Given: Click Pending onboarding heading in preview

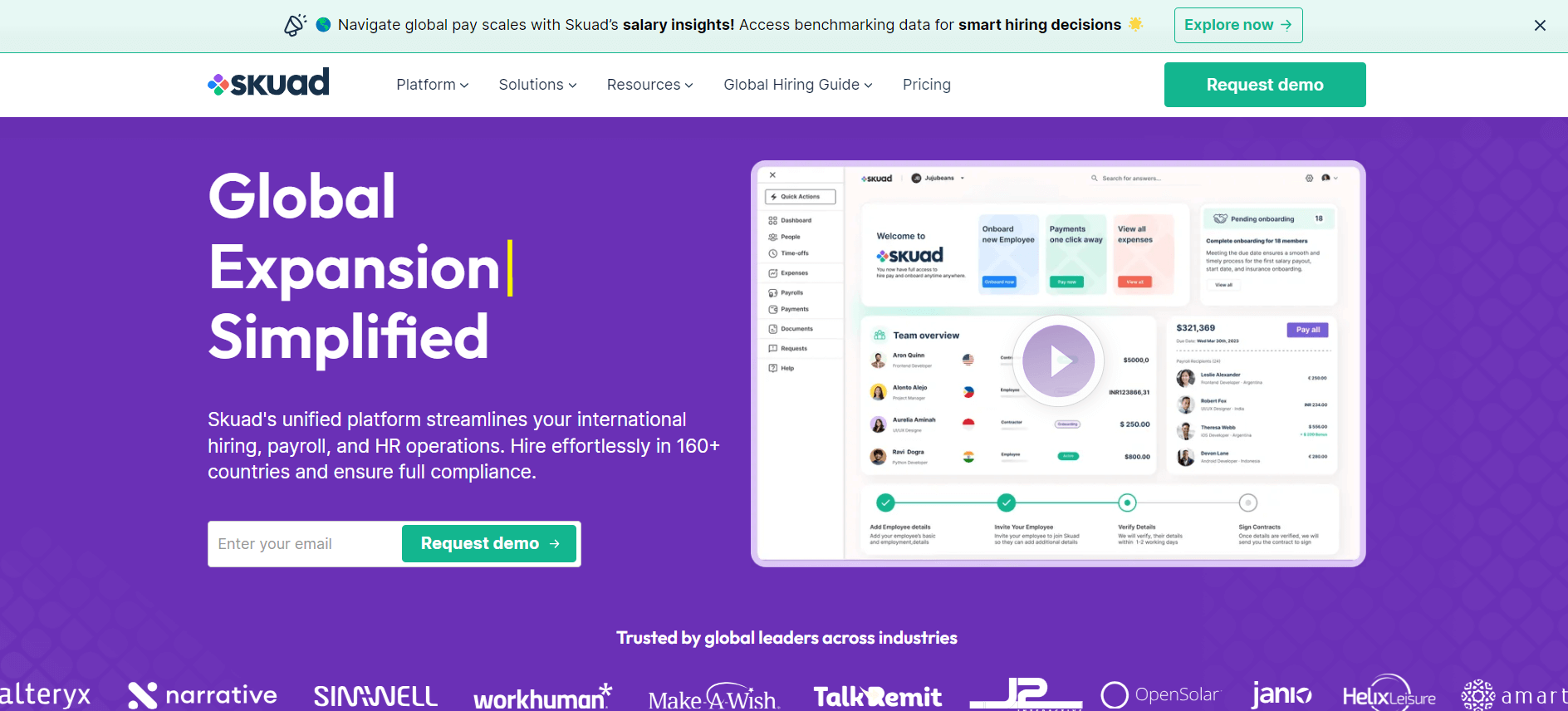Looking at the screenshot, I should 1262,219.
